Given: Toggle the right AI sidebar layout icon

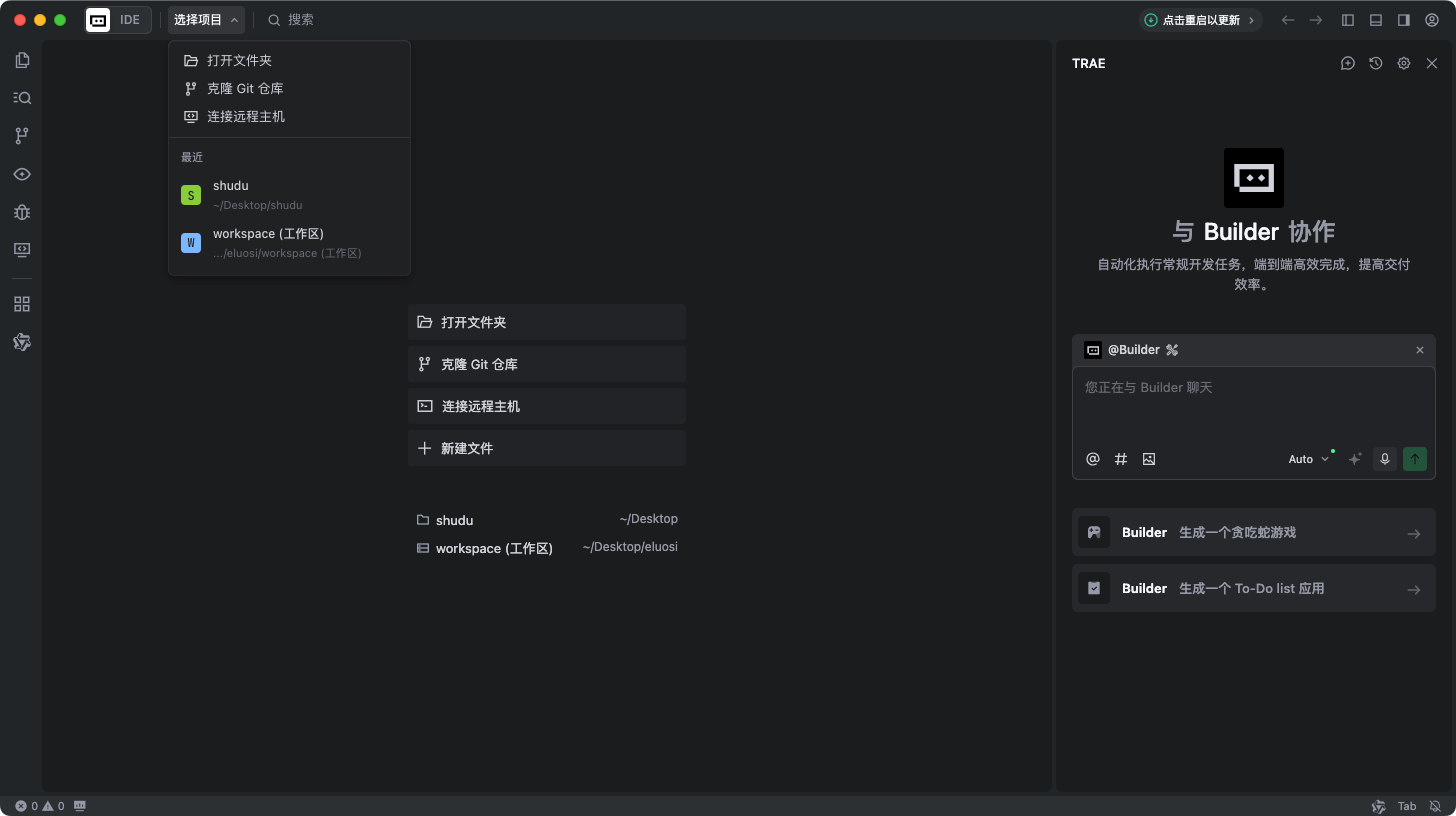Looking at the screenshot, I should 1404,20.
